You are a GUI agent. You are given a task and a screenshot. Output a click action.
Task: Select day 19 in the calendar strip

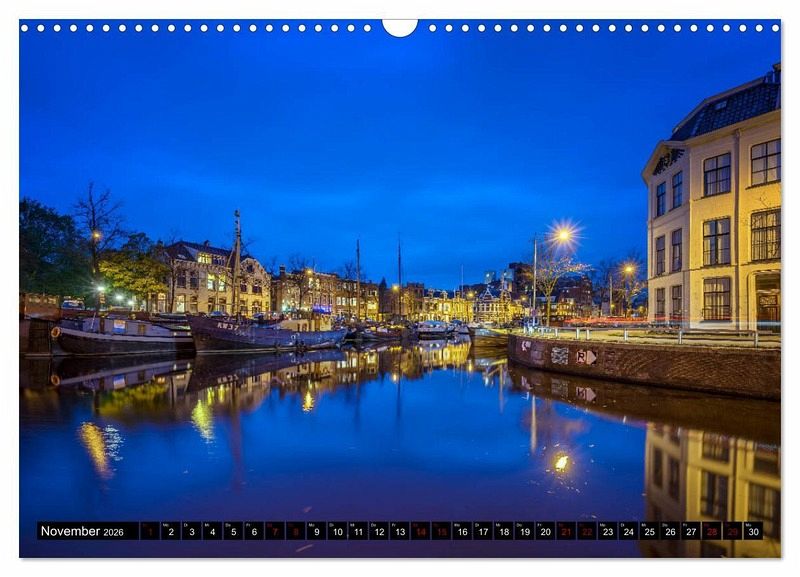pos(525,531)
